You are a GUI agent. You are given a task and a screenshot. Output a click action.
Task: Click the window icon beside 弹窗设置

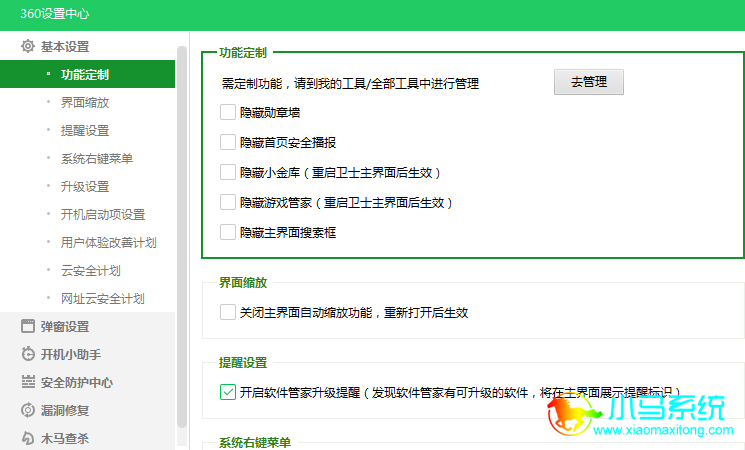point(28,326)
